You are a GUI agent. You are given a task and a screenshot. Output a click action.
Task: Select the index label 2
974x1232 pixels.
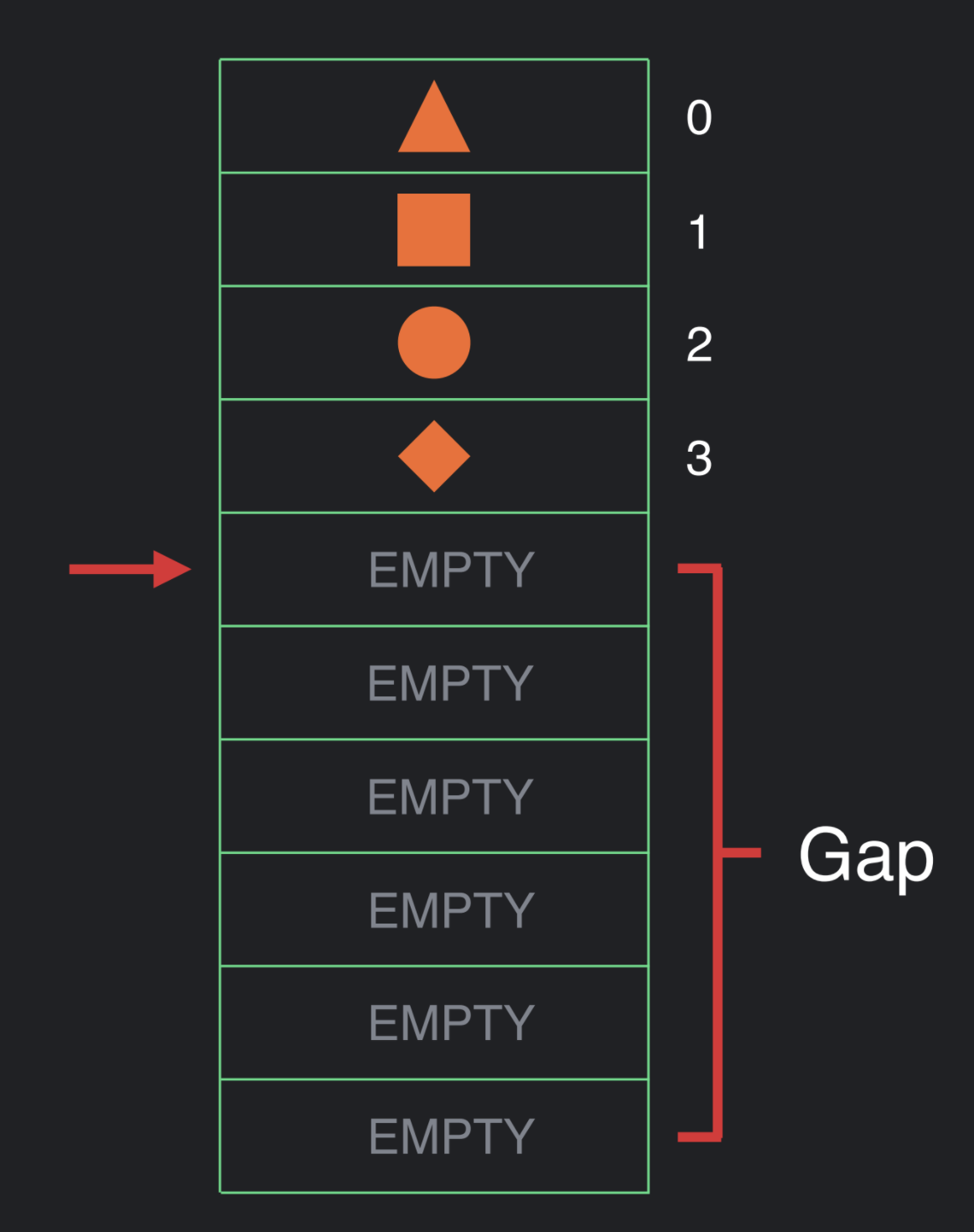pyautogui.click(x=699, y=344)
